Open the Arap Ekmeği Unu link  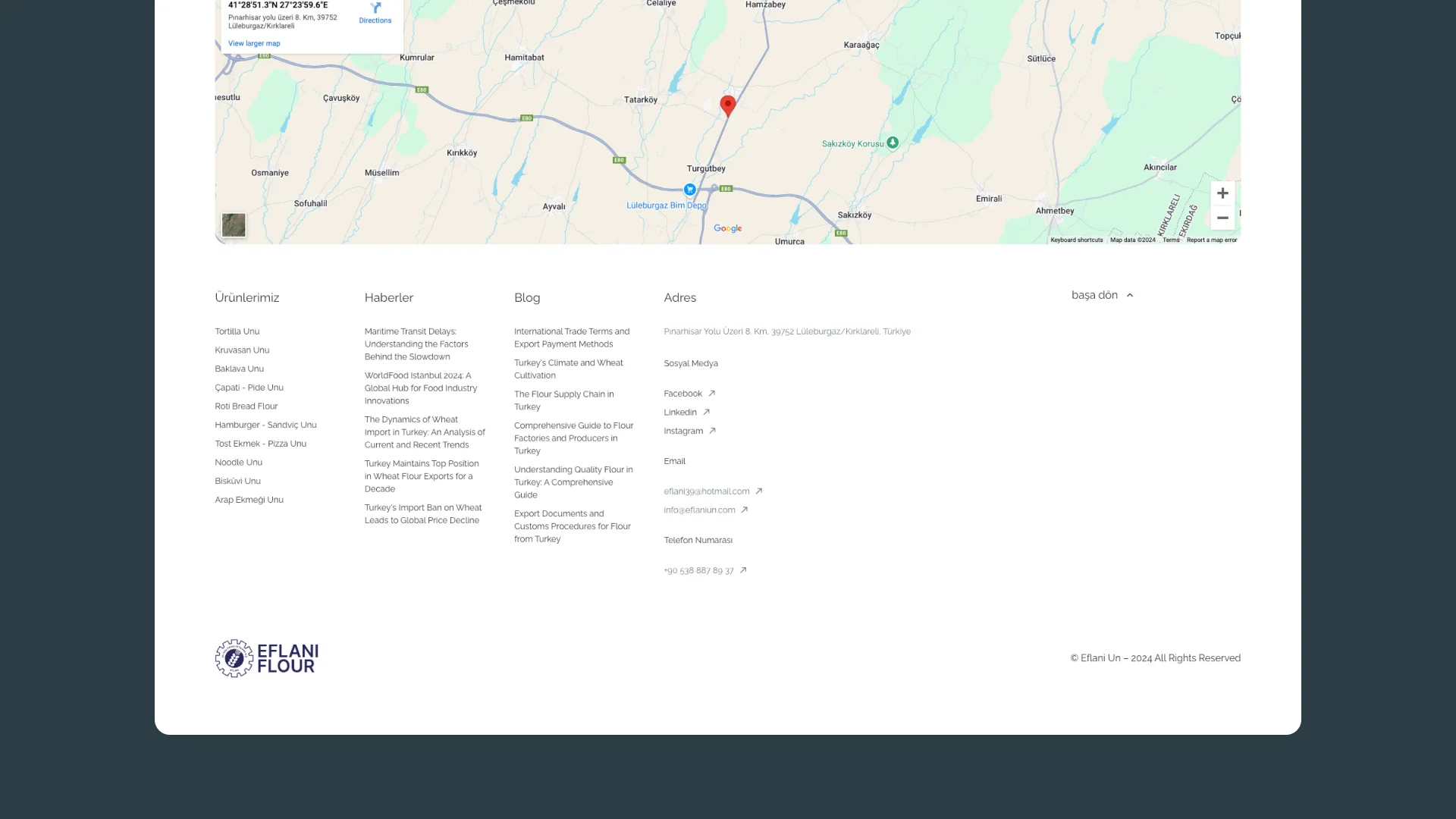[249, 500]
